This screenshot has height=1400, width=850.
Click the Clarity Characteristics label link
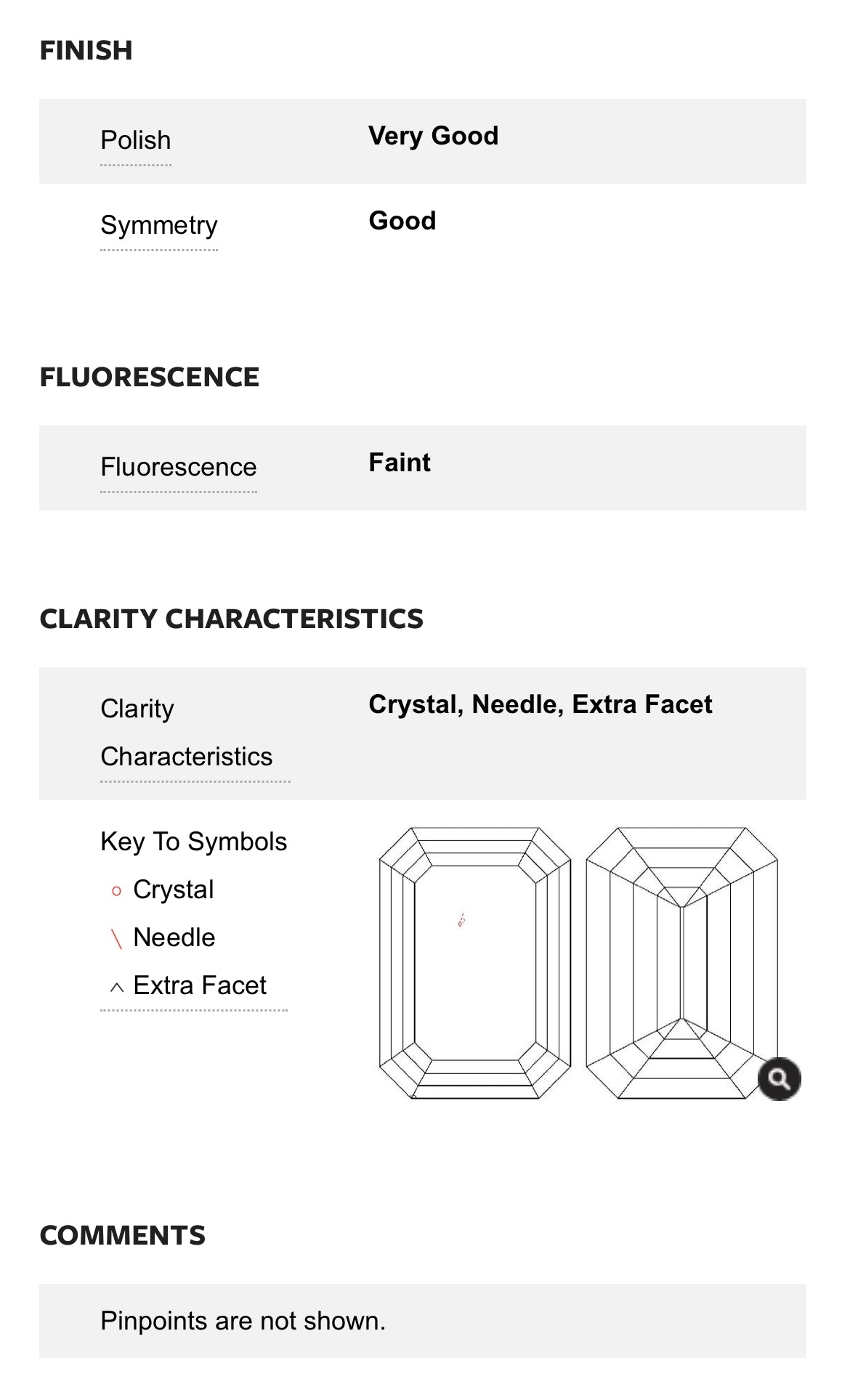pos(187,733)
